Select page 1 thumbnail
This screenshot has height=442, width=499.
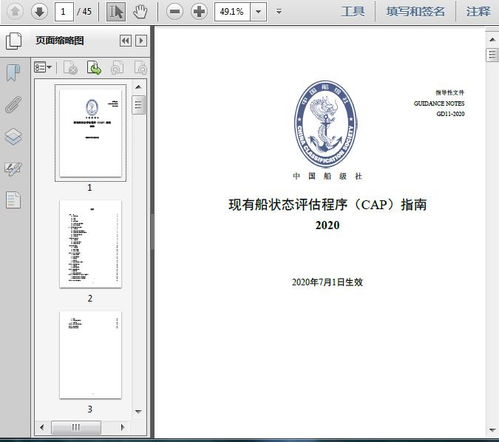tap(90, 133)
